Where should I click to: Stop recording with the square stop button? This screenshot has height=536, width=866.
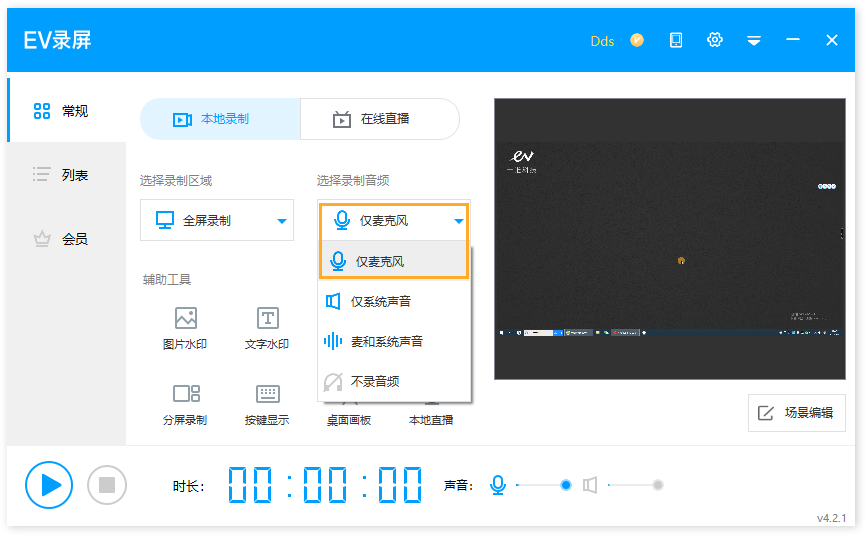click(x=107, y=485)
